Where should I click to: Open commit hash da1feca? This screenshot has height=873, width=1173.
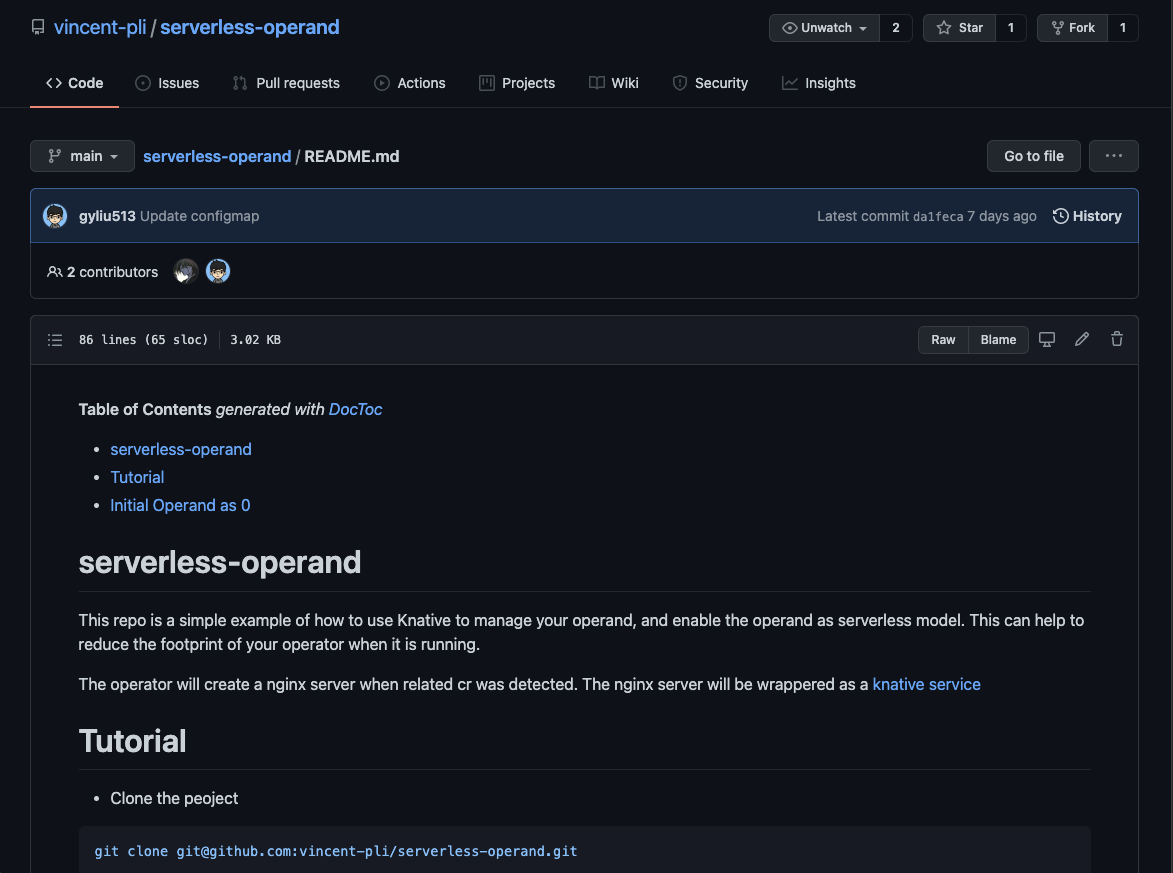click(x=938, y=217)
